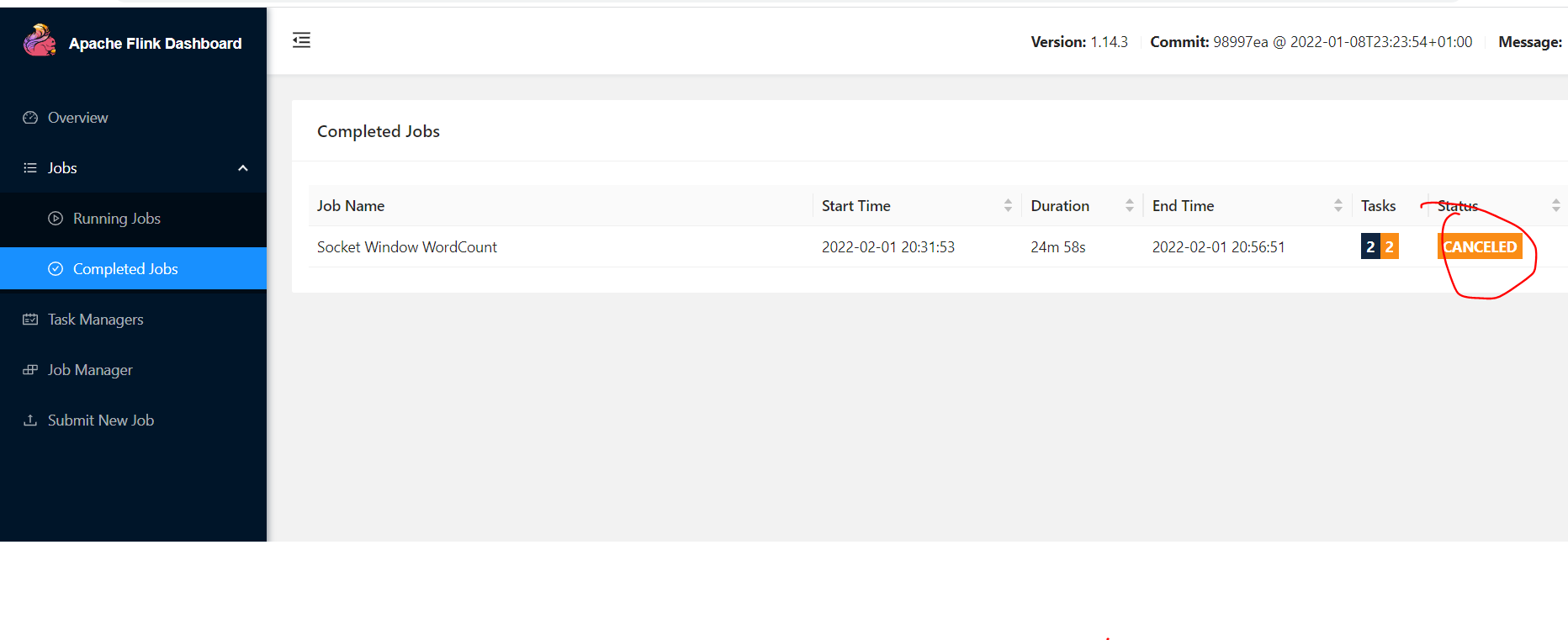Sort table by Start Time arrows

click(x=1008, y=206)
